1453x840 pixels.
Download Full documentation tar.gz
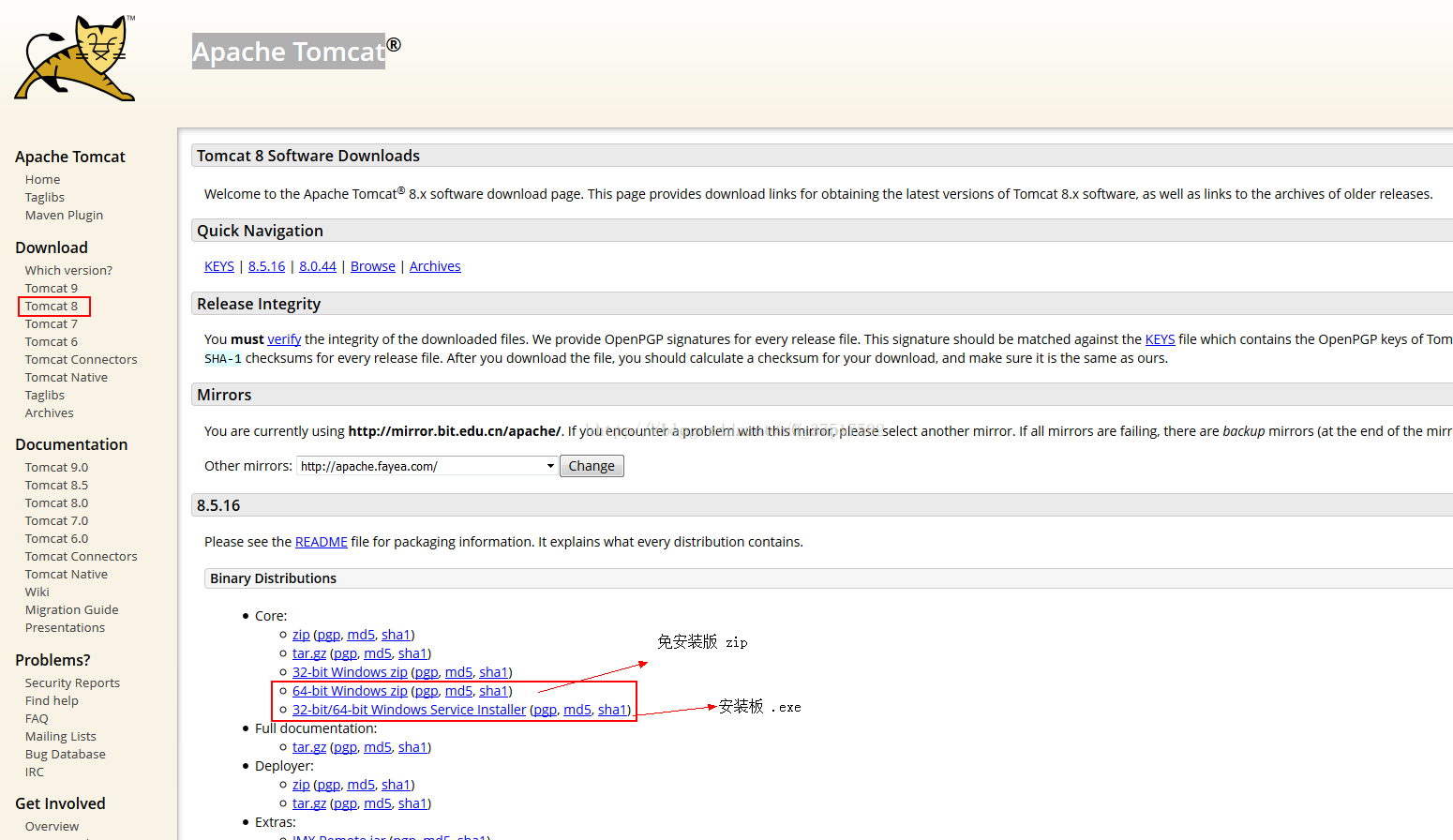(309, 747)
